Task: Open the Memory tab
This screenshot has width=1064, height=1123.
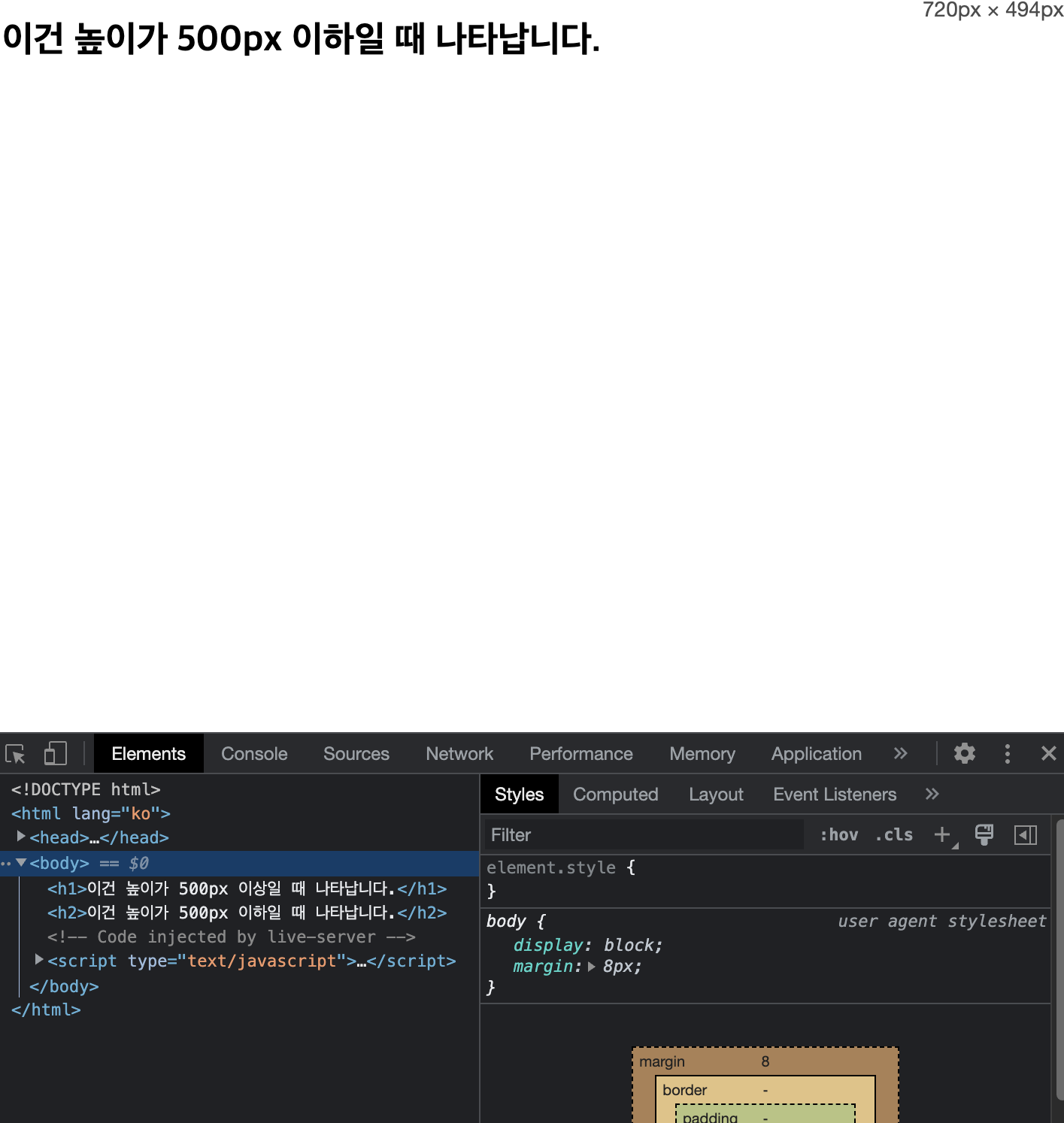Action: click(x=702, y=754)
